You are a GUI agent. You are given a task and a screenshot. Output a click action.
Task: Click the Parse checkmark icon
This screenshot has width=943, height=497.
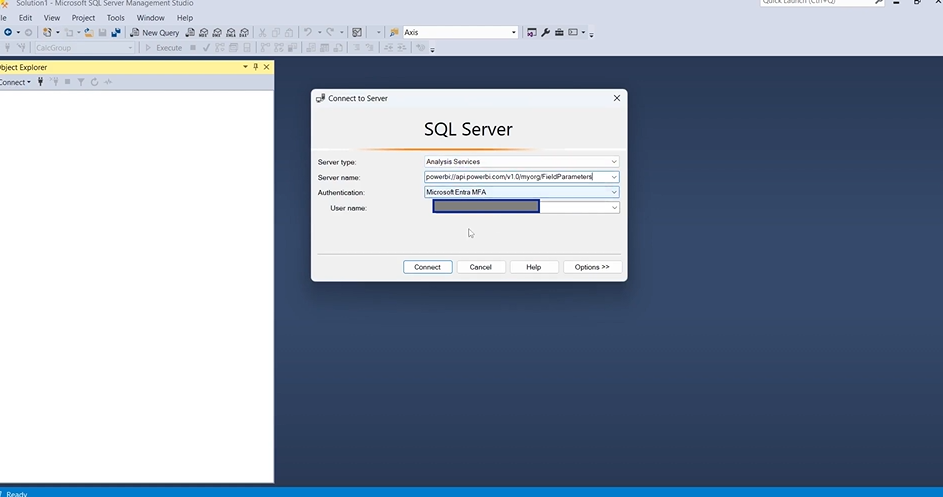tap(206, 48)
